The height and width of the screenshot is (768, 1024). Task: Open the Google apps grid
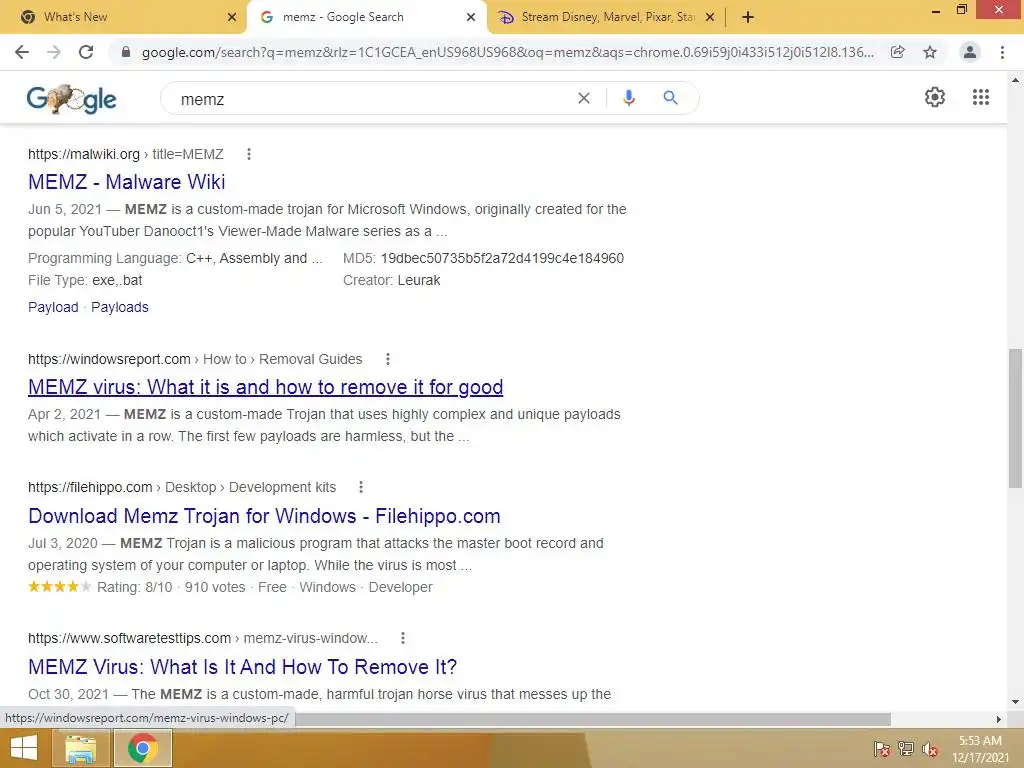point(981,97)
